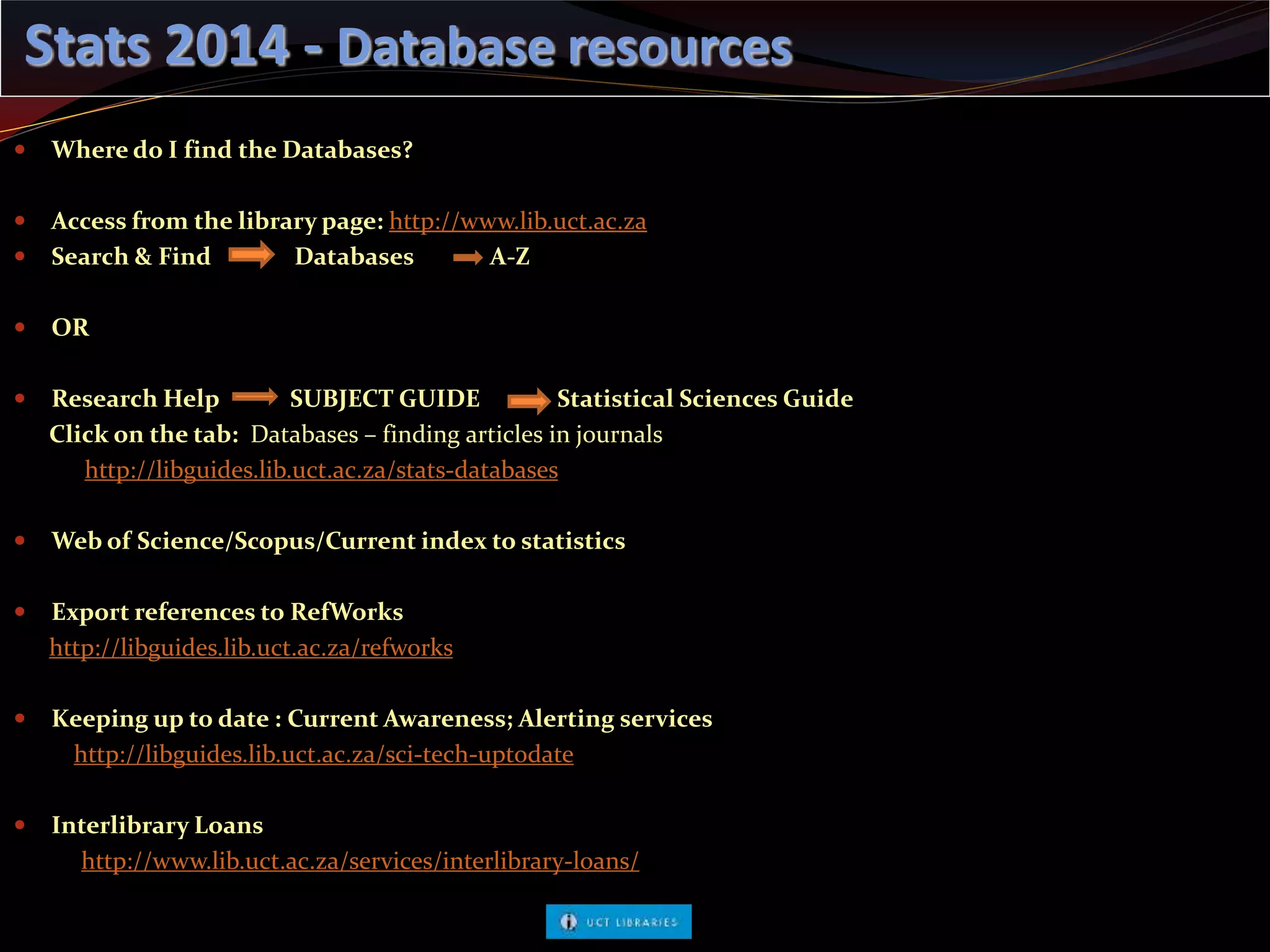Click the Export references to RefWorks text
Screen dimensions: 1270x952
(x=227, y=612)
